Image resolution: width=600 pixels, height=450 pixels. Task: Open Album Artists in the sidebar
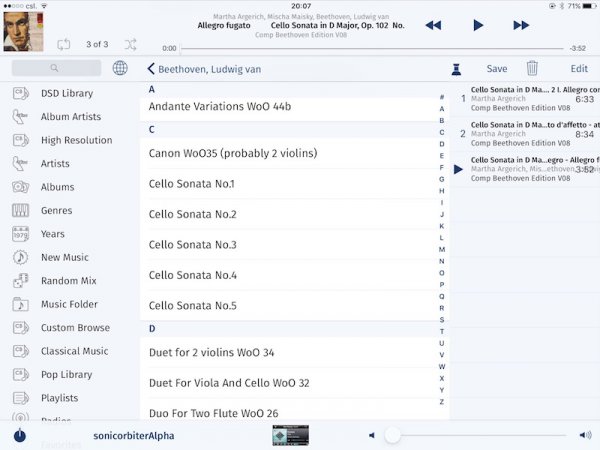70,117
